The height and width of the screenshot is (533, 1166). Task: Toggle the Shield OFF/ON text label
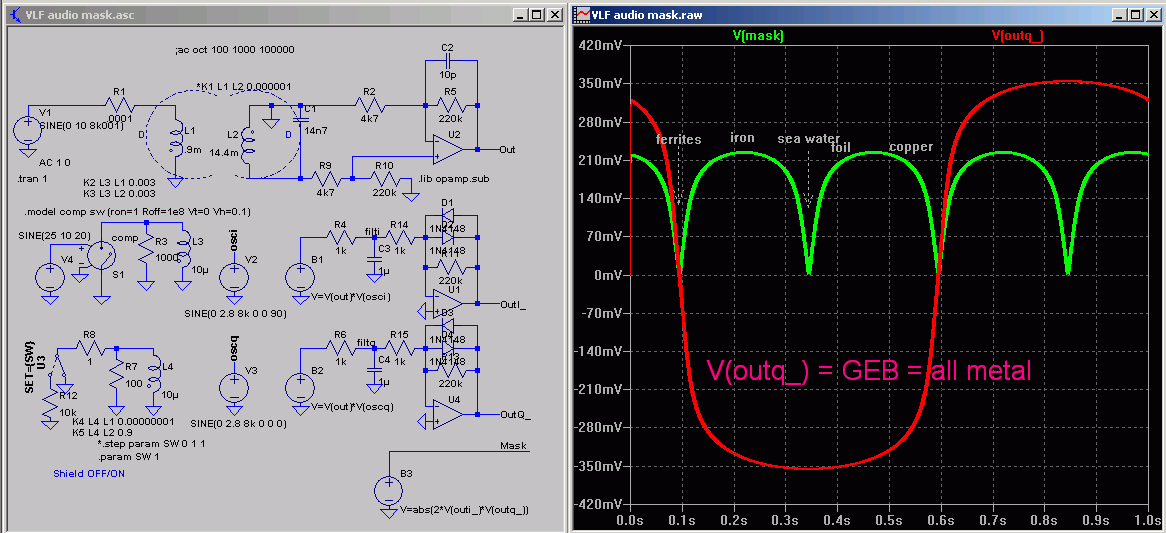(x=89, y=473)
